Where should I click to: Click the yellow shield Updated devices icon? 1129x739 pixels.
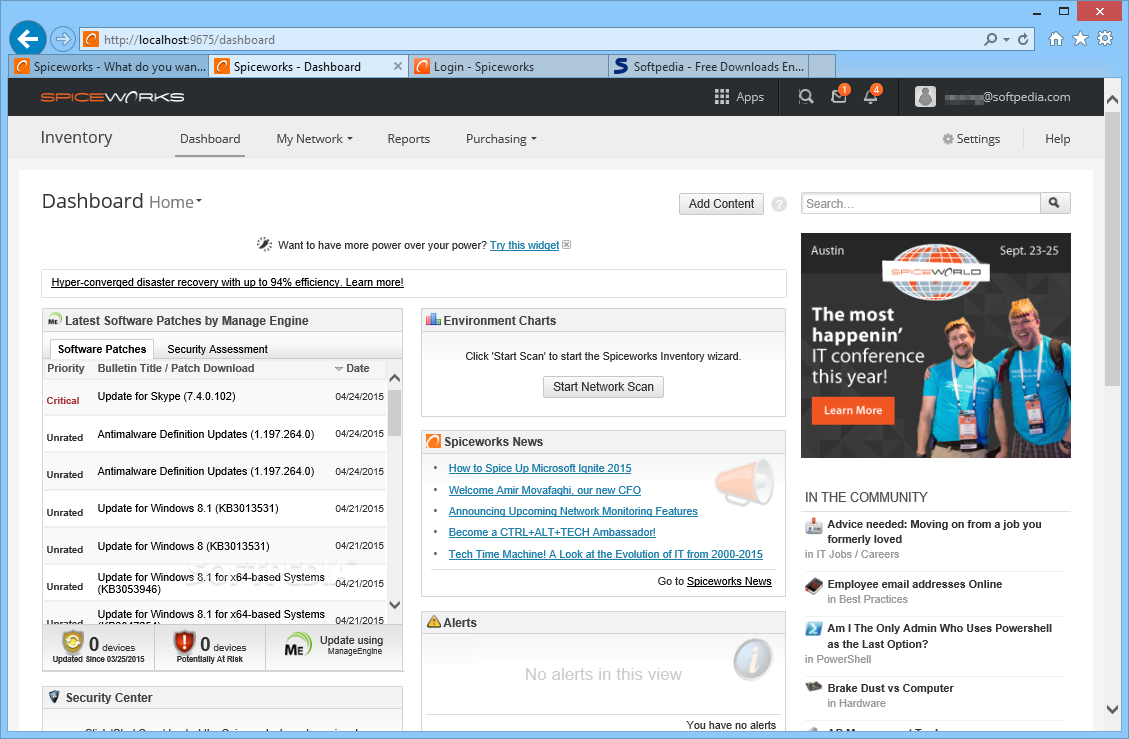72,641
